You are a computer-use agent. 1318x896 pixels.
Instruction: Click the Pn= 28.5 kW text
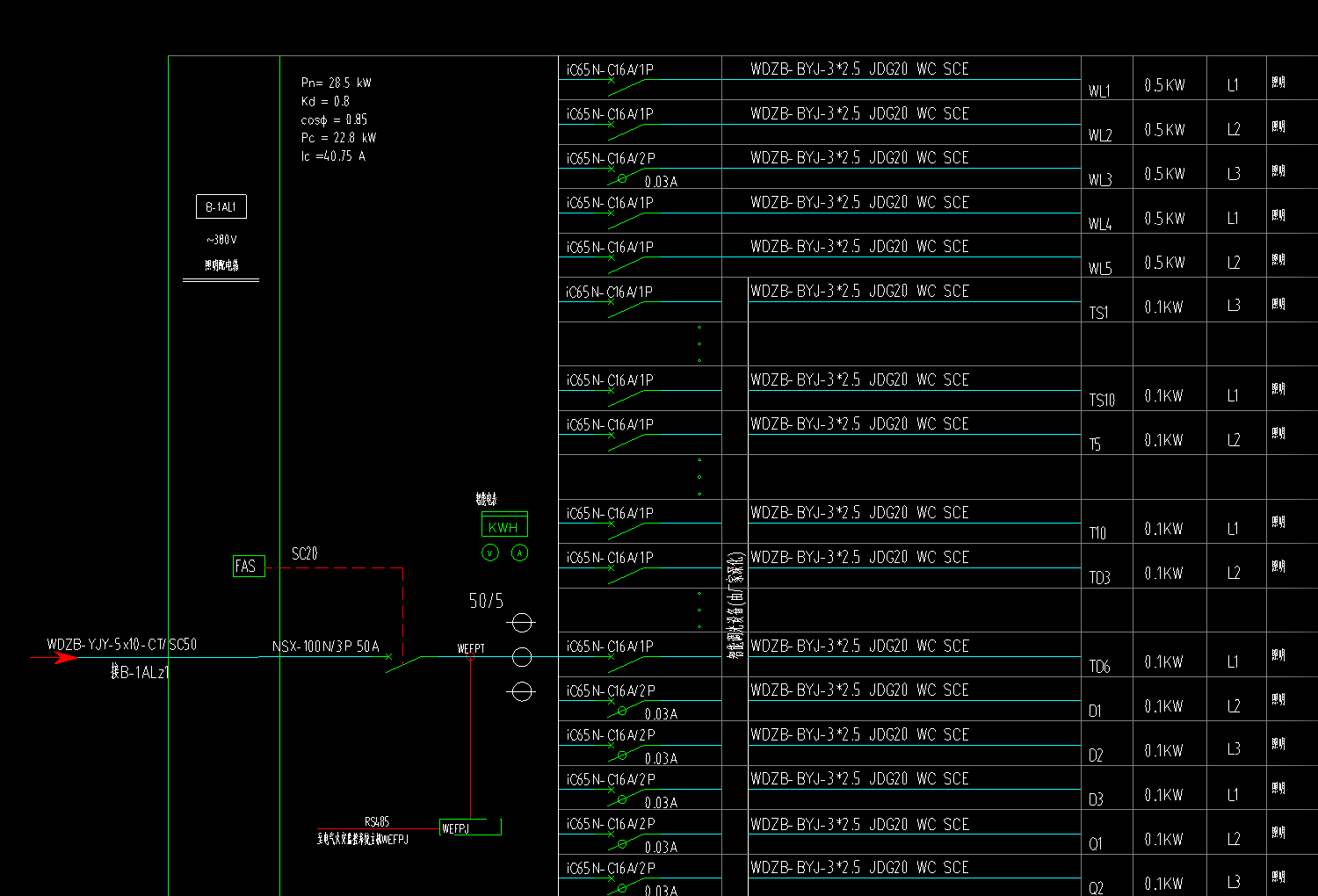pyautogui.click(x=336, y=83)
